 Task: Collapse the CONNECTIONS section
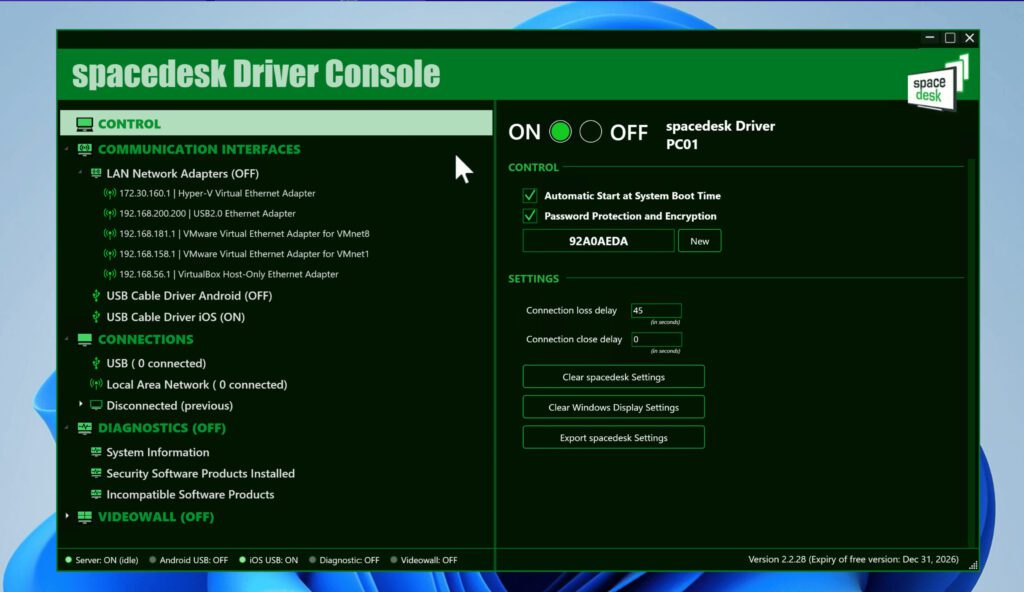(67, 339)
